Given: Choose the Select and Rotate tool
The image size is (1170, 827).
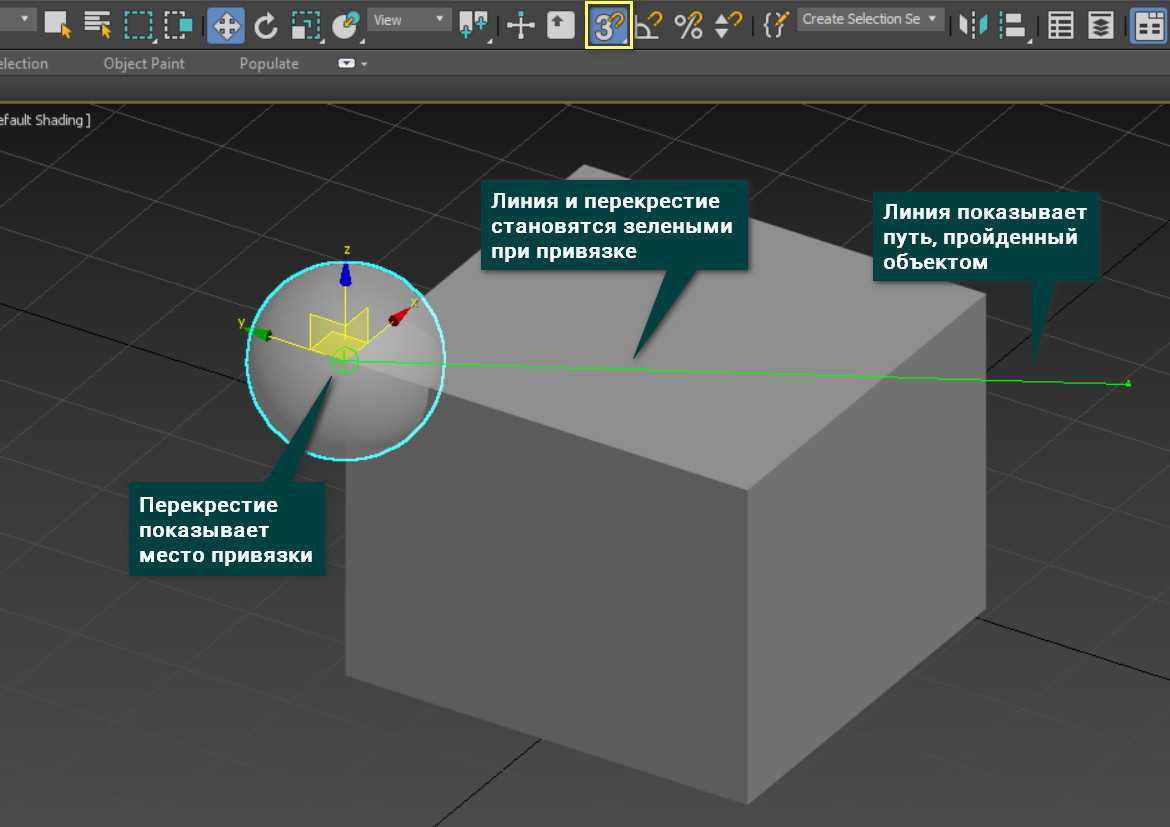Looking at the screenshot, I should coord(265,25).
